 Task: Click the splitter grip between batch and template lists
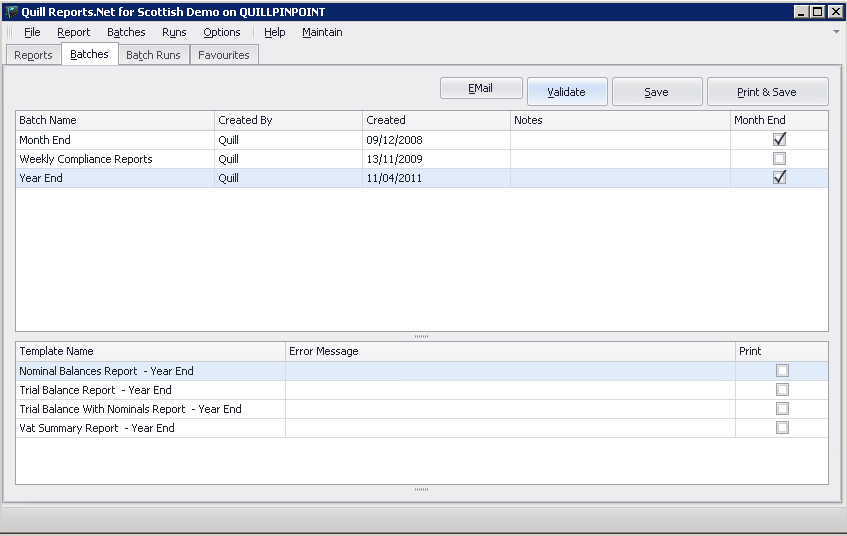(421, 336)
